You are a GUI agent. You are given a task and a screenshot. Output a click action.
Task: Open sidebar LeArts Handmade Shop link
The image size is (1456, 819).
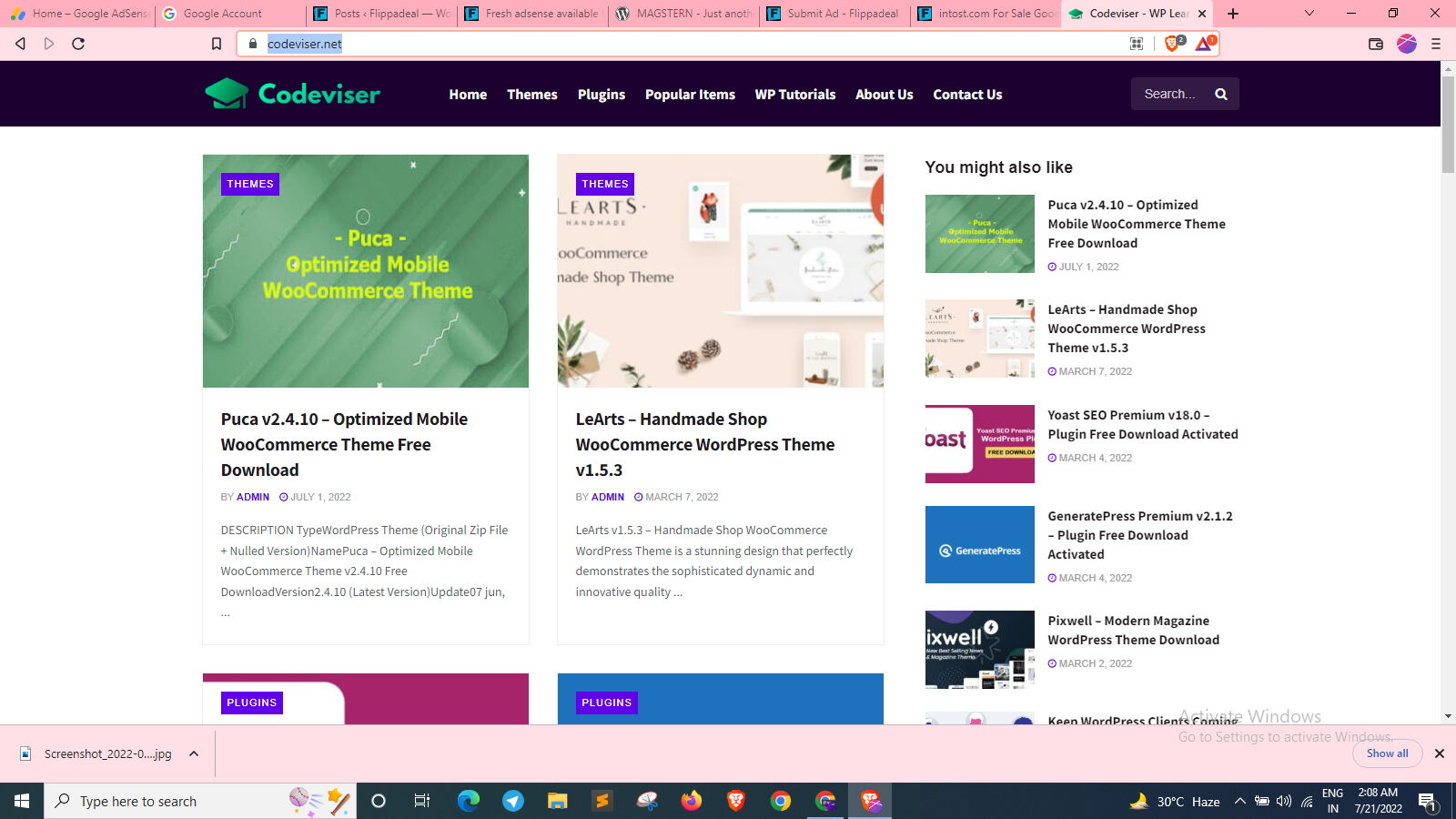pos(1127,329)
